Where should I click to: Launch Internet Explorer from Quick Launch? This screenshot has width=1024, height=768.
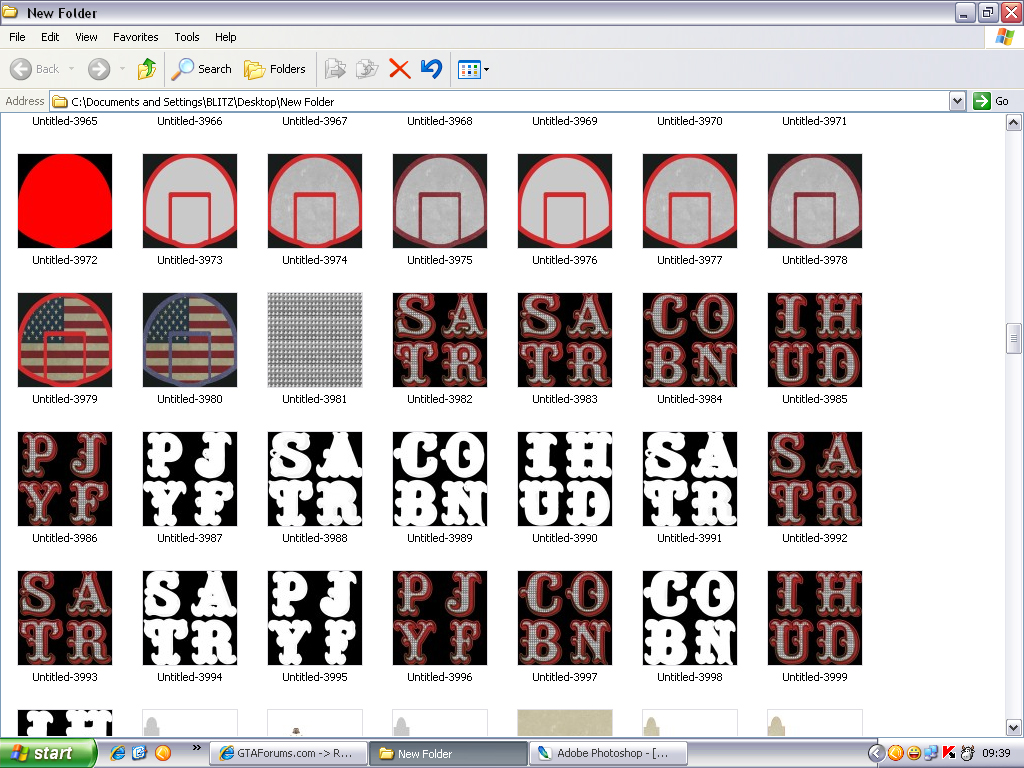[118, 753]
